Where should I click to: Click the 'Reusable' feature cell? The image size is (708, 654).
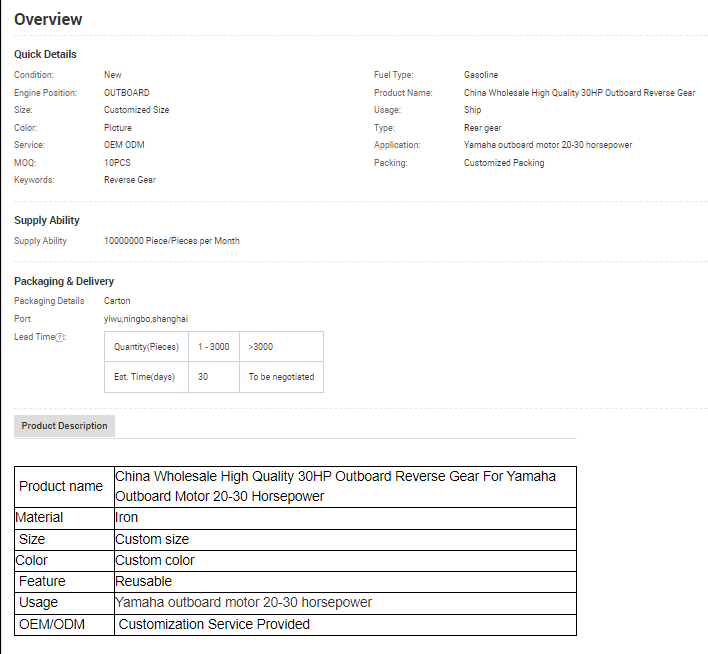(144, 581)
